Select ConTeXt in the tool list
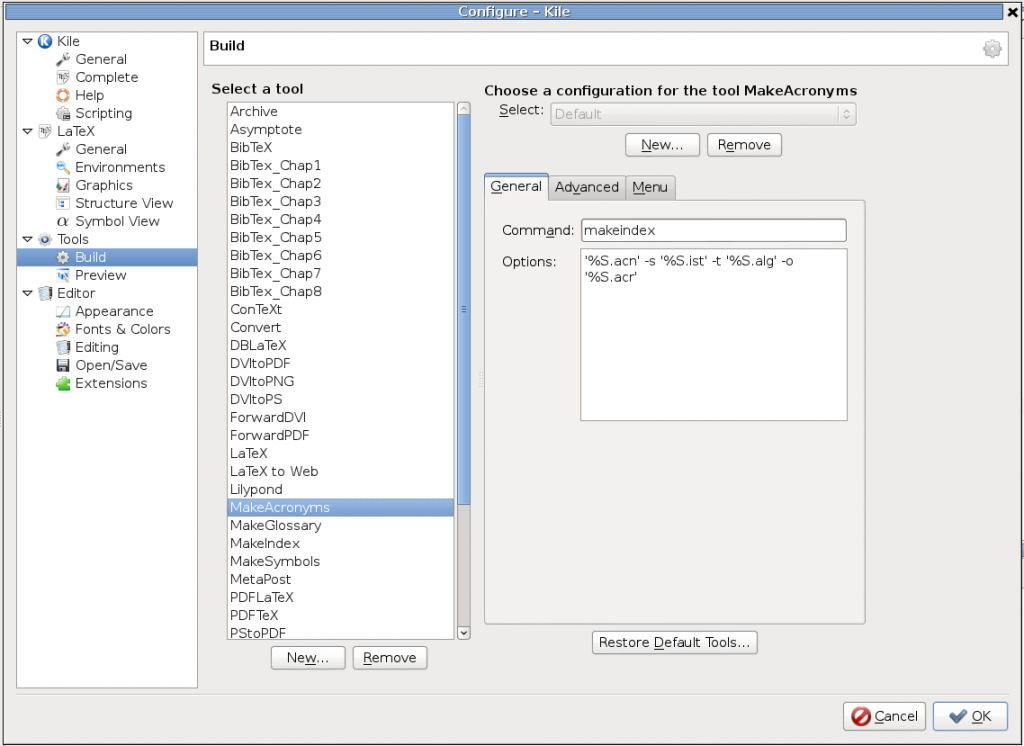Image resolution: width=1024 pixels, height=746 pixels. [x=340, y=310]
